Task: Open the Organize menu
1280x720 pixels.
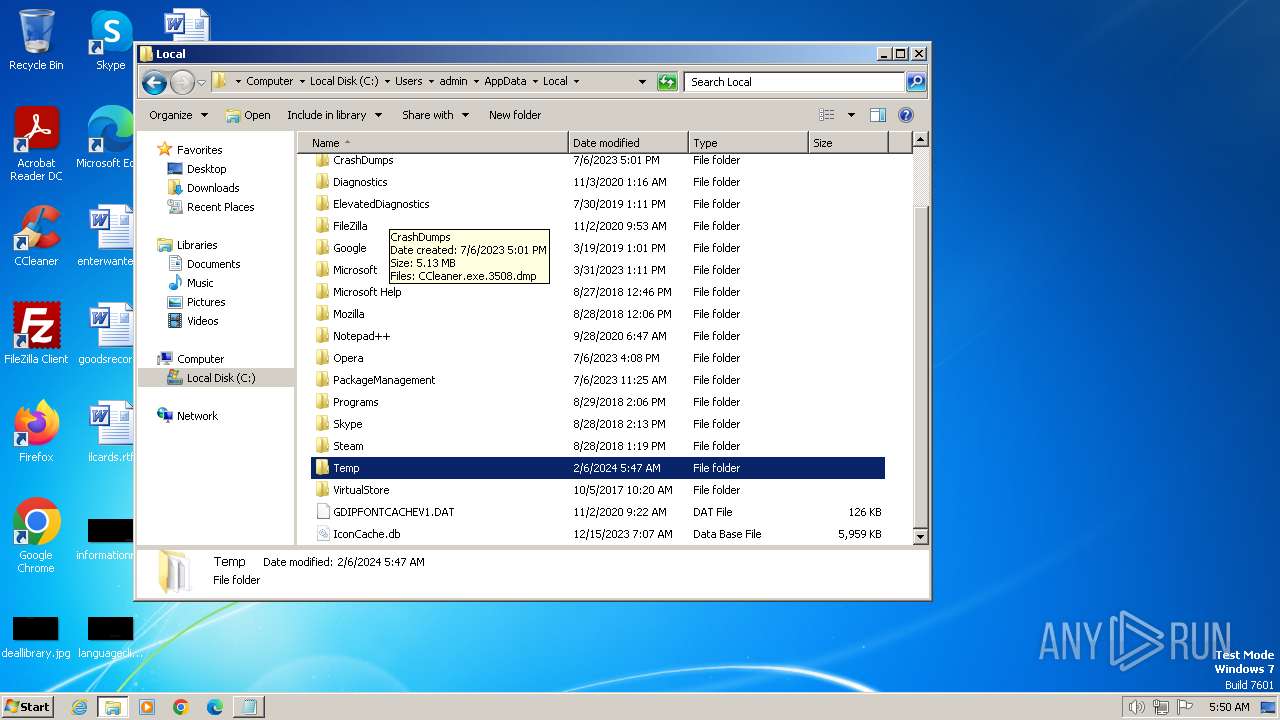Action: coord(178,115)
